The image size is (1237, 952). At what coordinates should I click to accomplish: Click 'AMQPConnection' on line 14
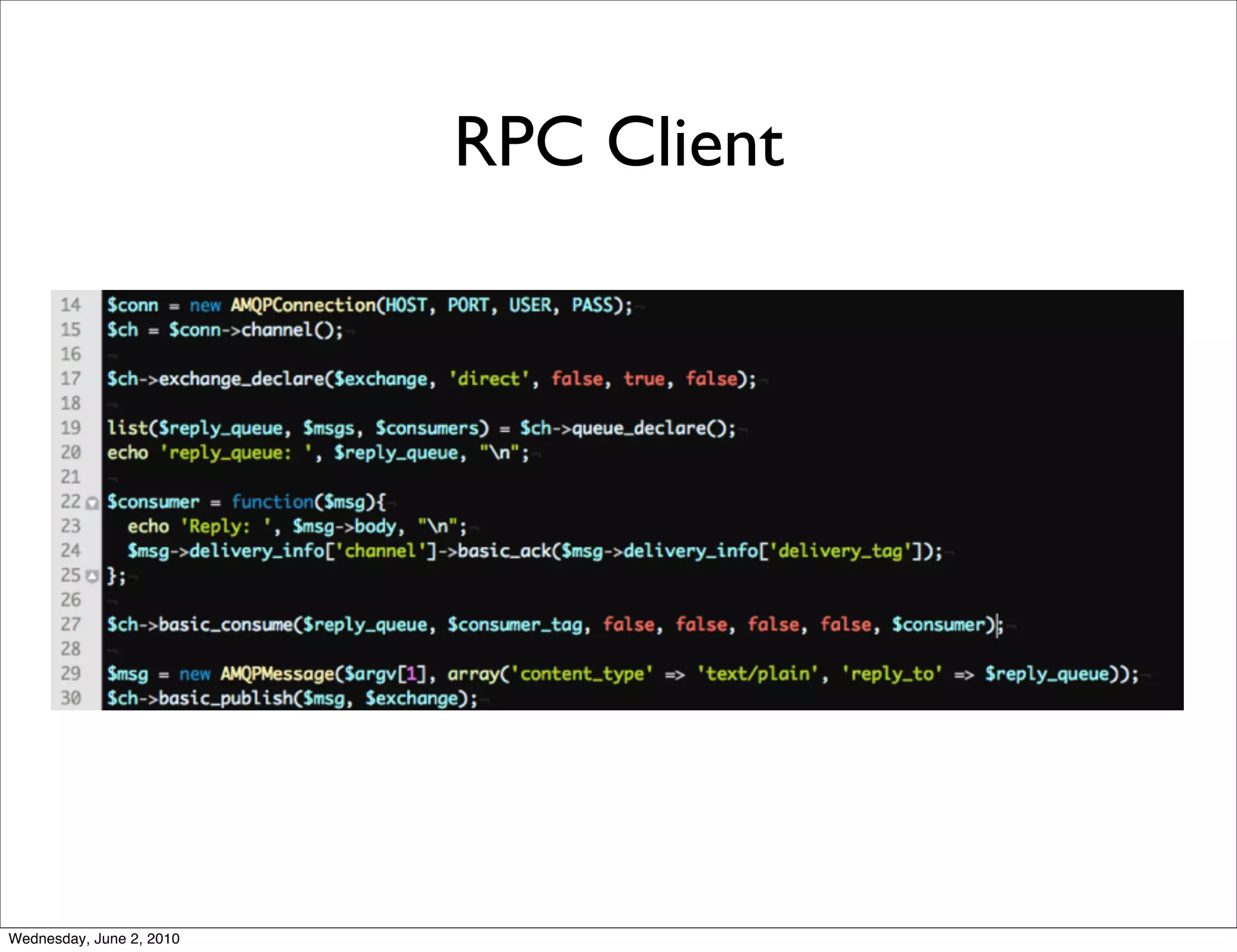point(303,305)
